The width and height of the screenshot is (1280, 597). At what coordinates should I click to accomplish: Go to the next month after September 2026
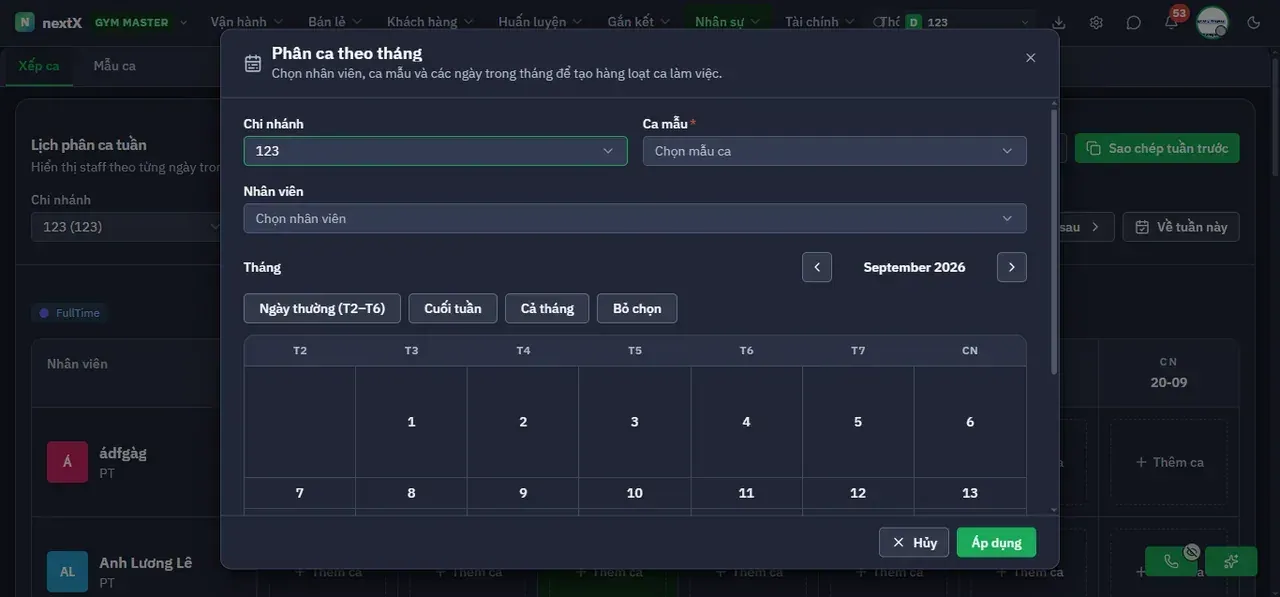point(1012,267)
